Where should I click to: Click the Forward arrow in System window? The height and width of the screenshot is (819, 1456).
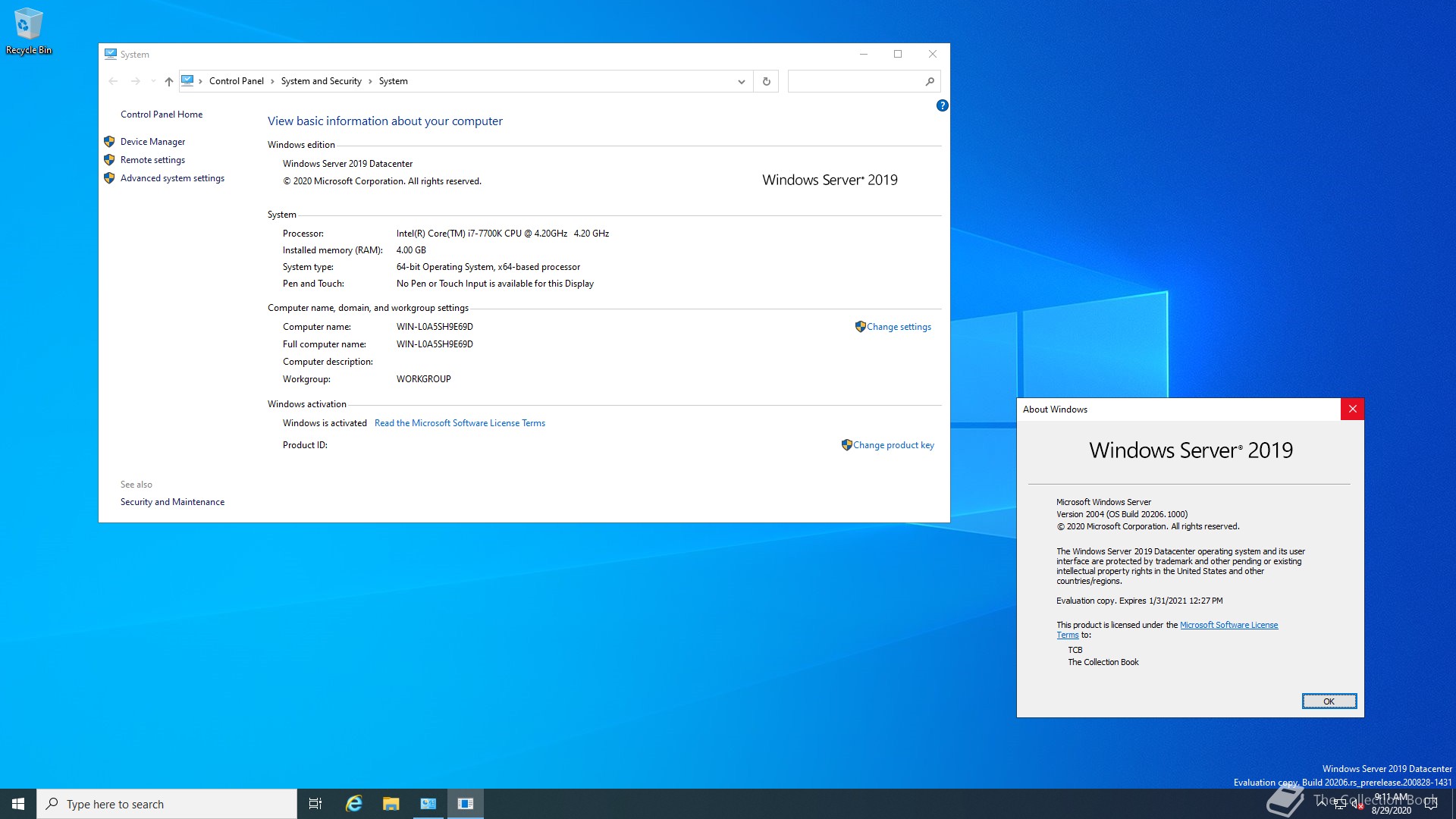pos(135,81)
